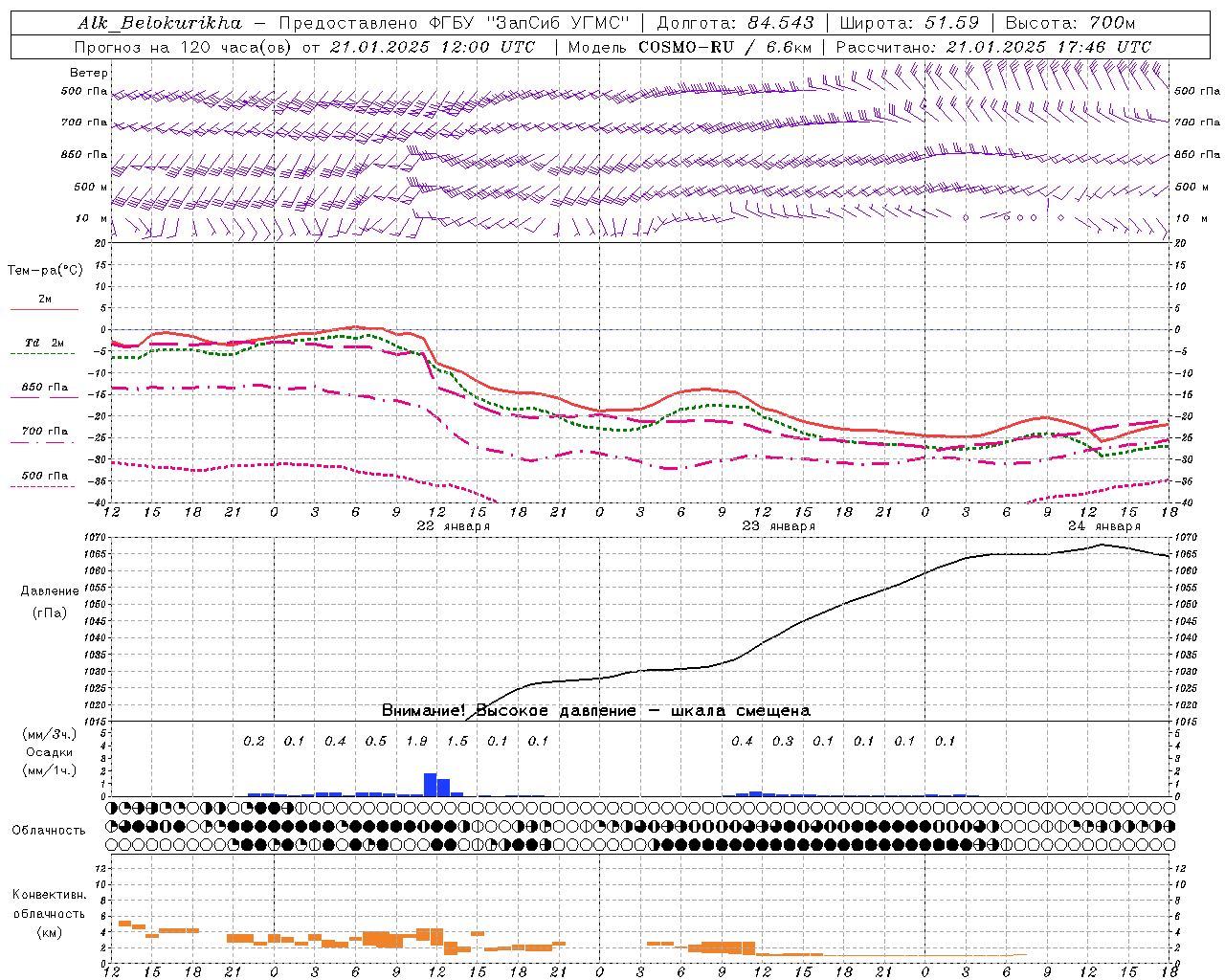The height and width of the screenshot is (980, 1225).
Task: Click the Модель COSMO-RU / 6.6км label
Action: (690, 47)
